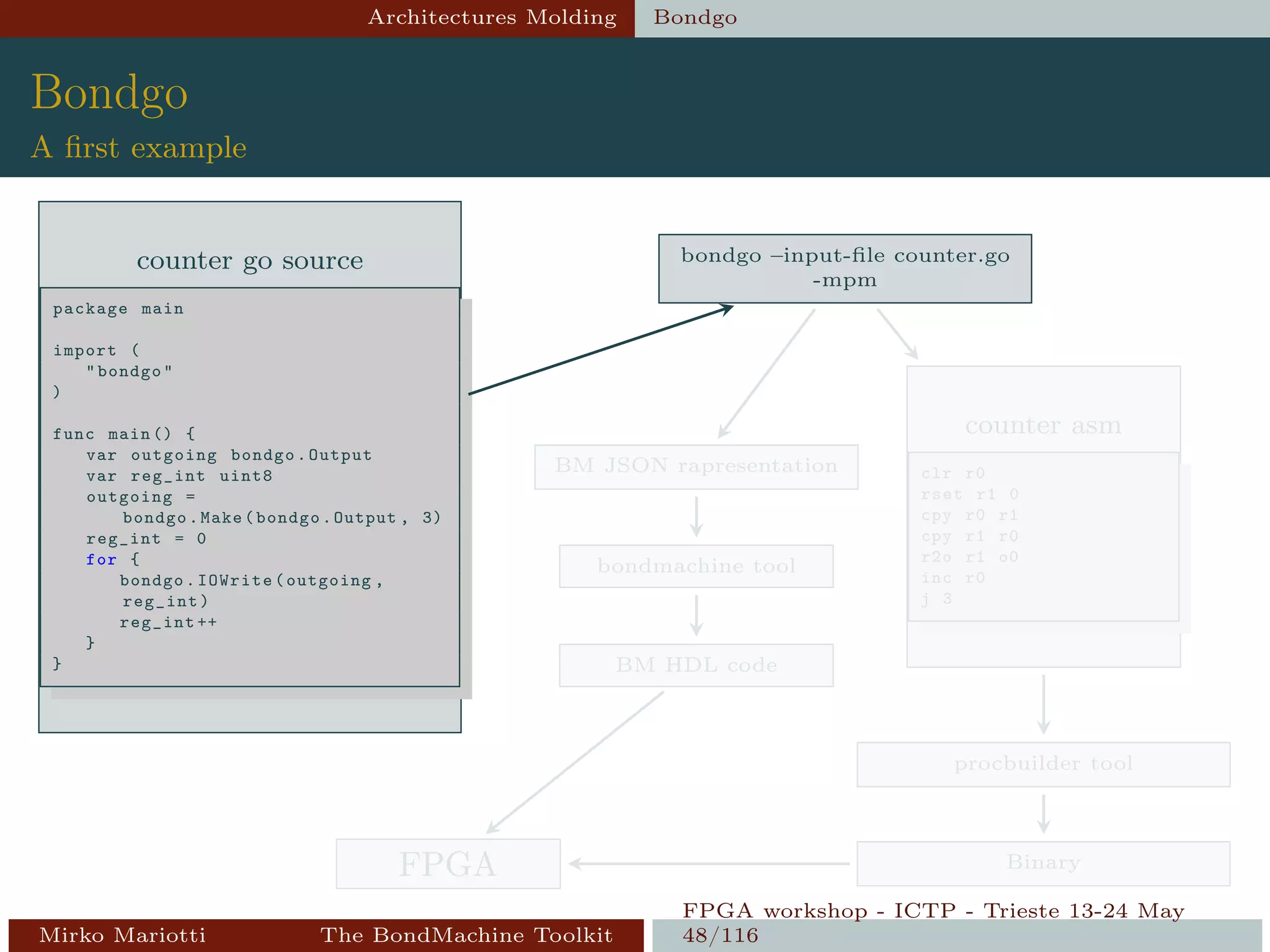Click the counter asm header
Screen dimensions: 1270x952
pos(1043,426)
